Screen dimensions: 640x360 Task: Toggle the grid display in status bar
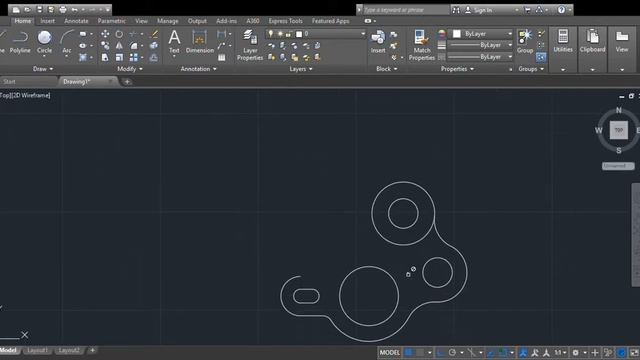[x=409, y=352]
